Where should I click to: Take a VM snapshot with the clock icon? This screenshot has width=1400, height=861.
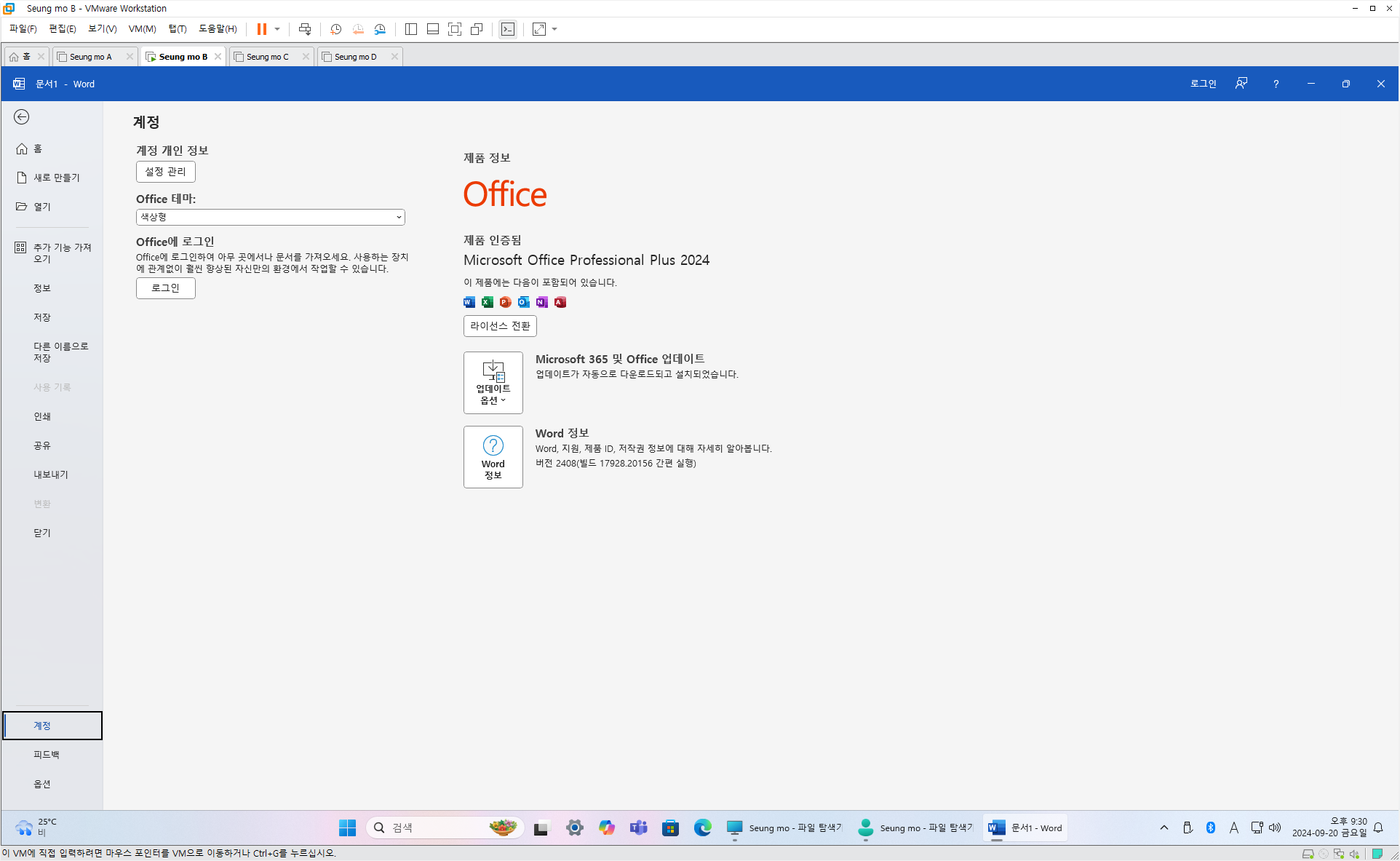pyautogui.click(x=335, y=29)
